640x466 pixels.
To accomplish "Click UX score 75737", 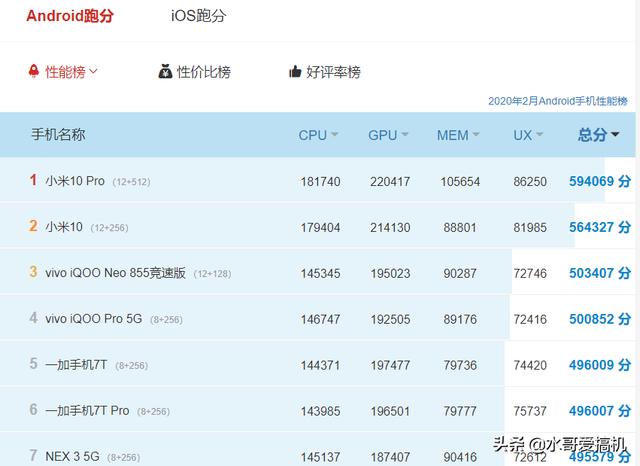I will point(530,411).
